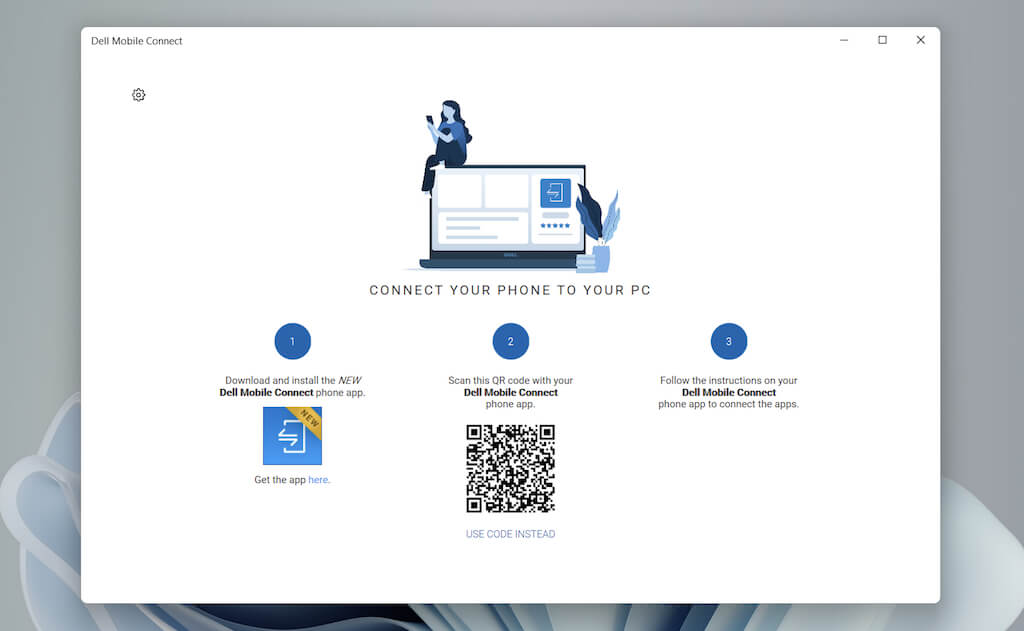Click the step 3 circle
1024x631 pixels.
729,341
